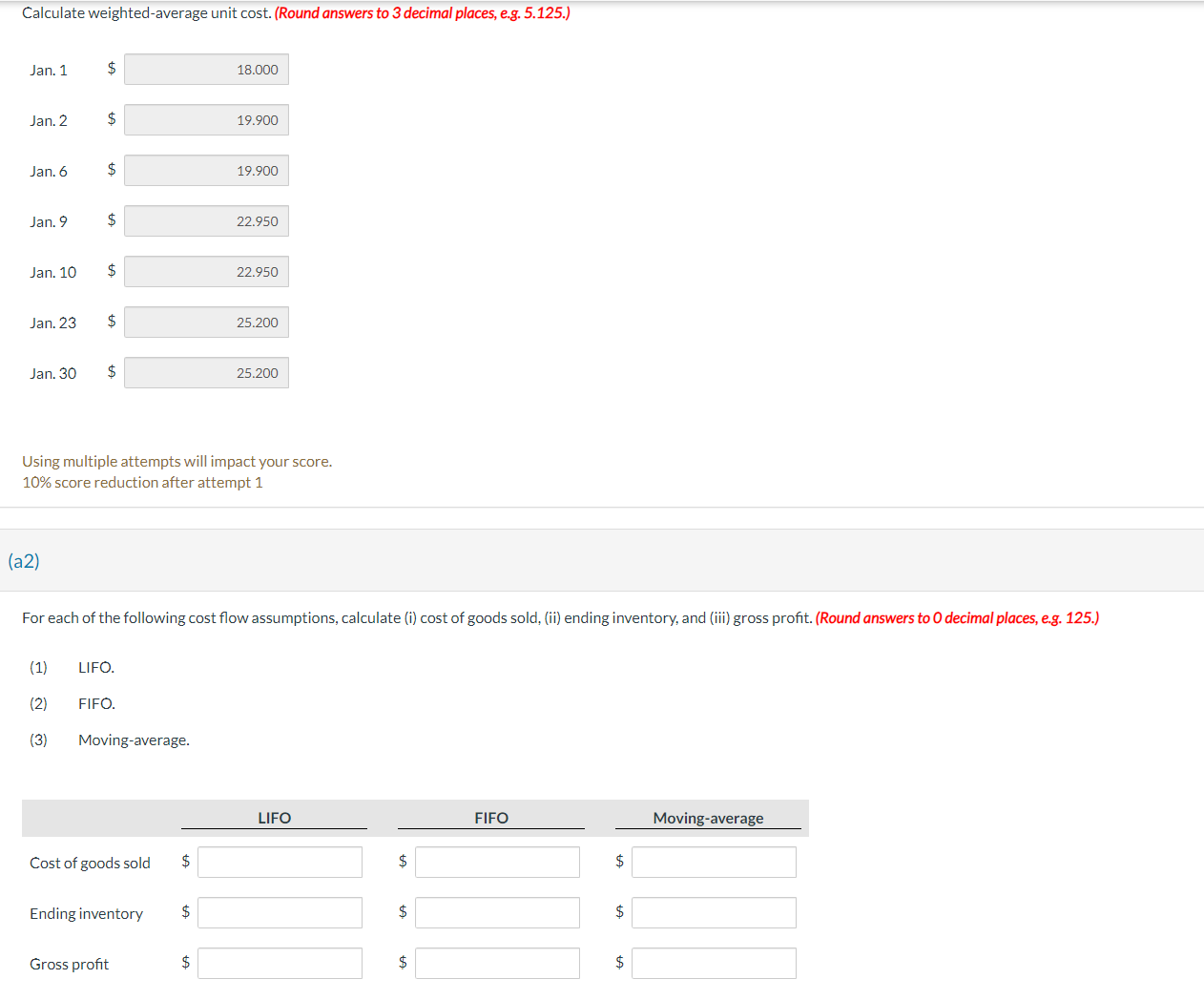Image resolution: width=1204 pixels, height=1000 pixels.
Task: Select the Moving-average Ending inventory field
Action: [x=714, y=912]
